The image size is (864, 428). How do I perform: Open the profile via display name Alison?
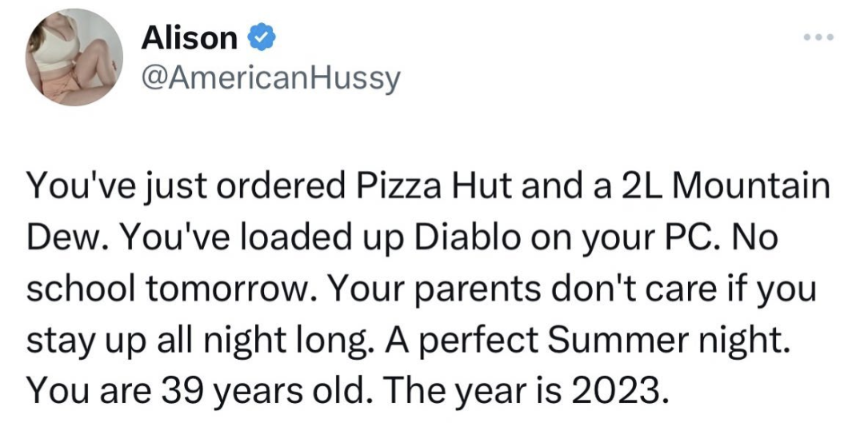[x=189, y=39]
